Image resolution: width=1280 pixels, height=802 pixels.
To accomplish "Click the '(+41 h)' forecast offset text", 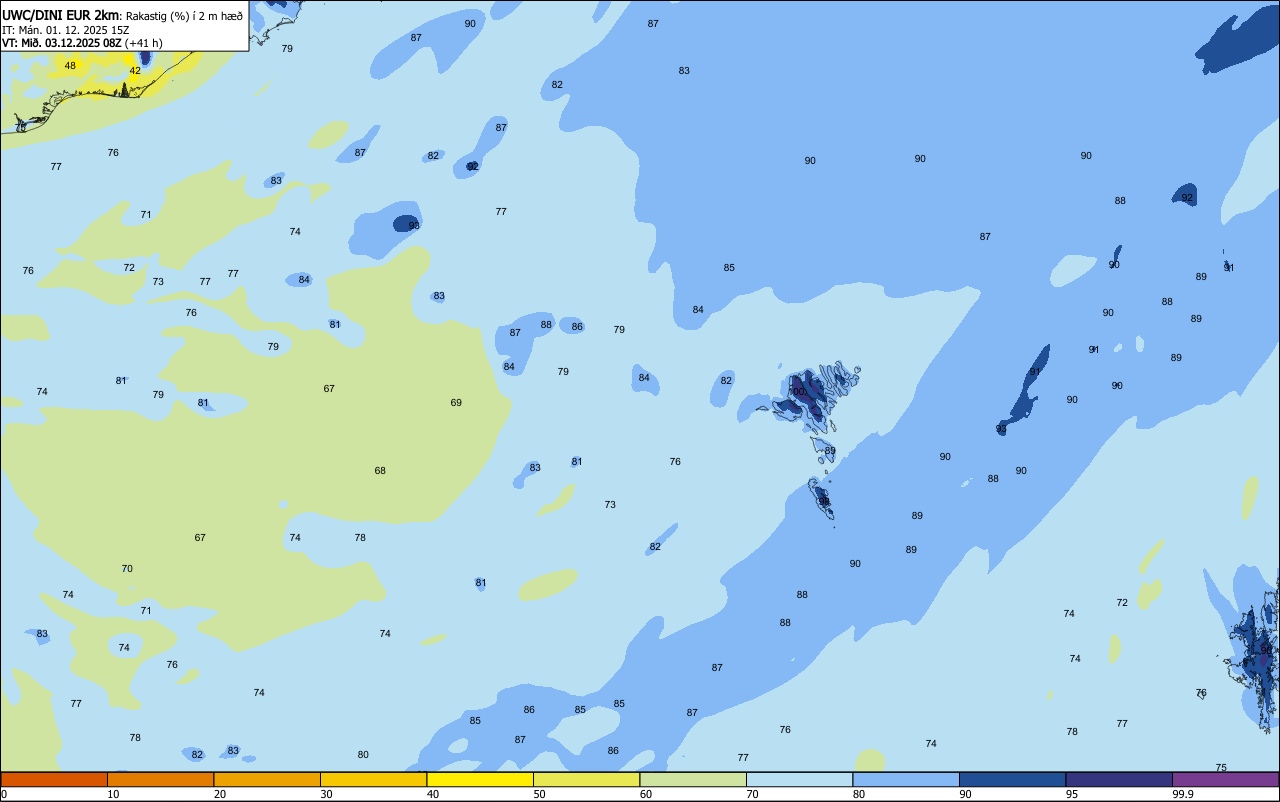I will tap(145, 42).
